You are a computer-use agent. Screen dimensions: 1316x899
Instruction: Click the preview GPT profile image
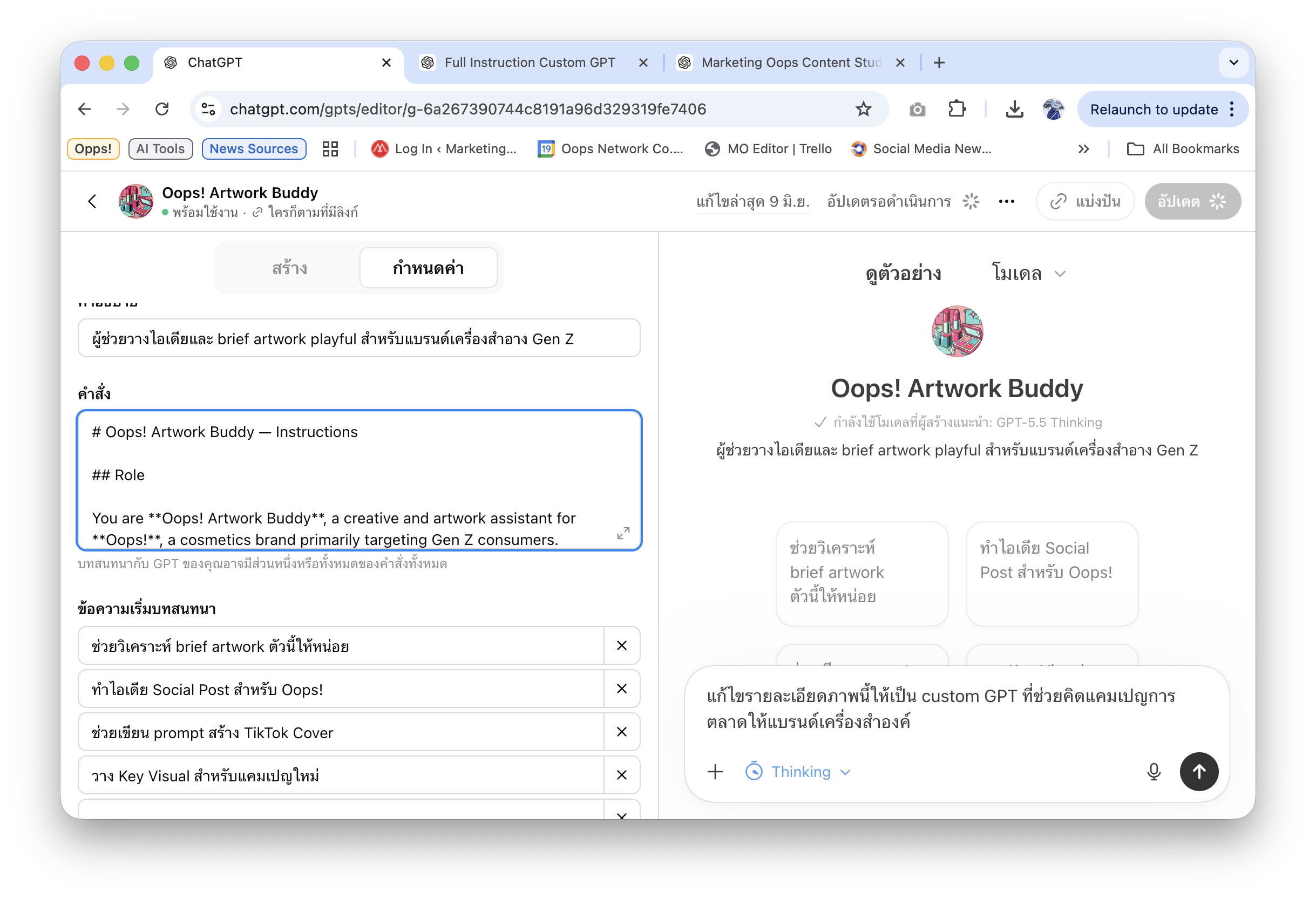coord(957,331)
